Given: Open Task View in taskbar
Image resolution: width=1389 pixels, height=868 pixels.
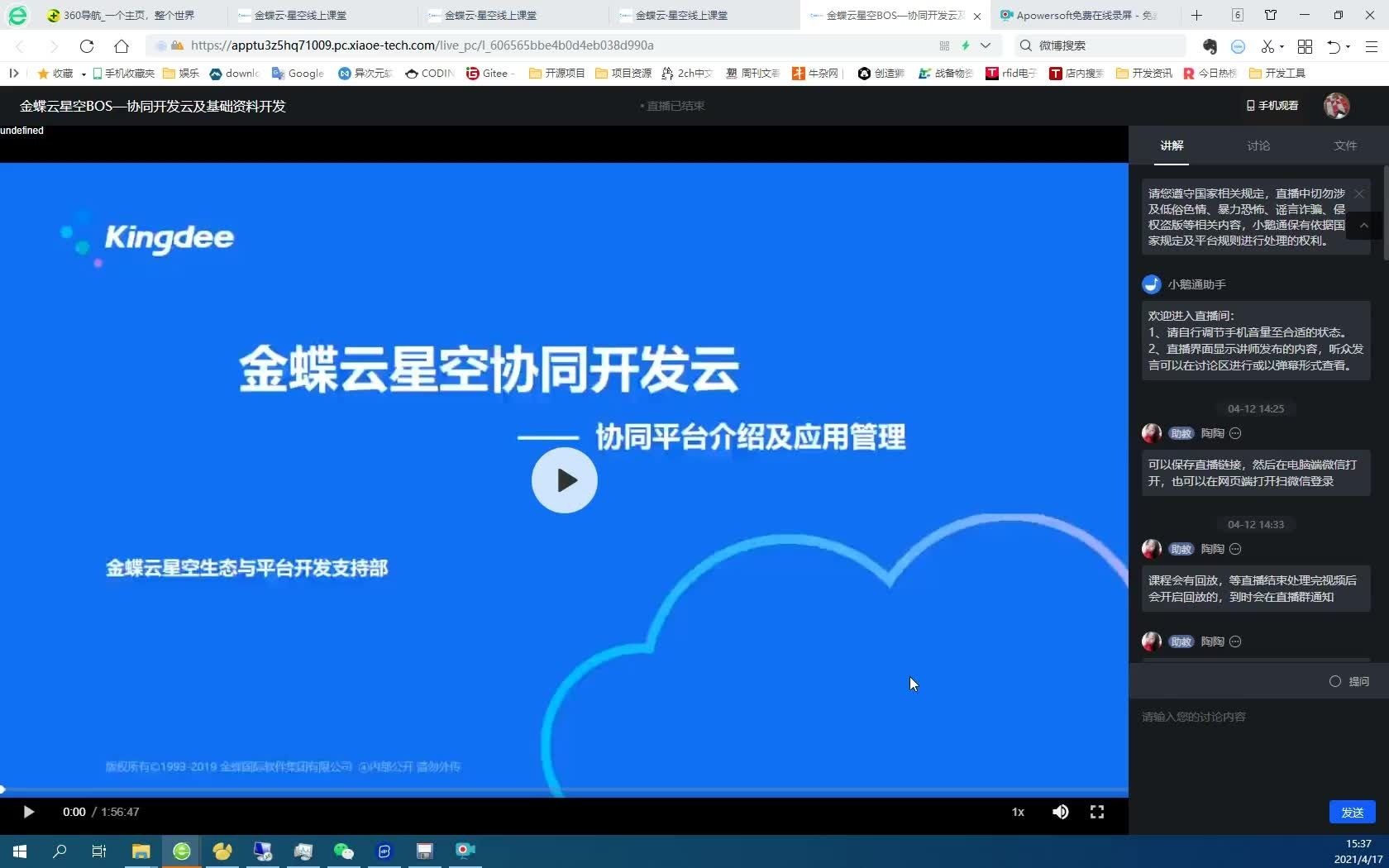Looking at the screenshot, I should click(99, 851).
